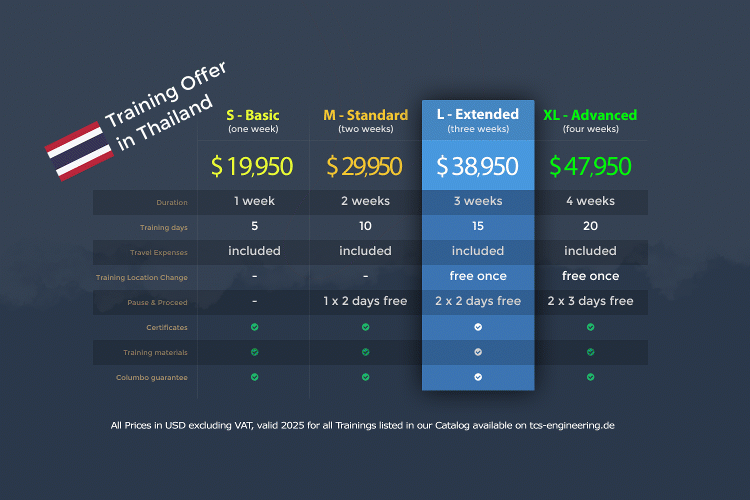Click the M - Standard Certificates checkmark
The height and width of the screenshot is (500, 750).
pos(365,327)
